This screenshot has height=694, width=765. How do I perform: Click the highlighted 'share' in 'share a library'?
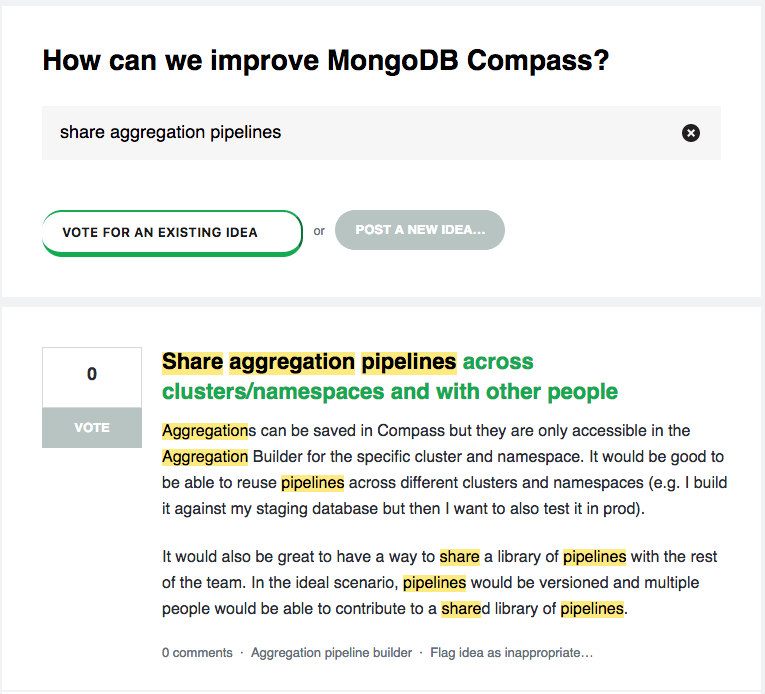tap(460, 556)
